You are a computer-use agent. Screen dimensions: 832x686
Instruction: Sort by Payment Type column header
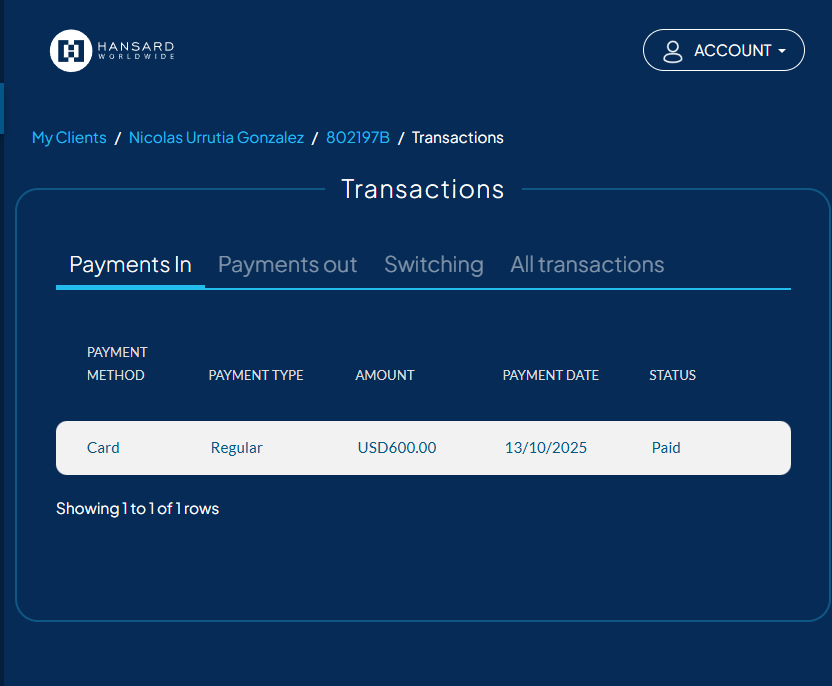coord(256,376)
